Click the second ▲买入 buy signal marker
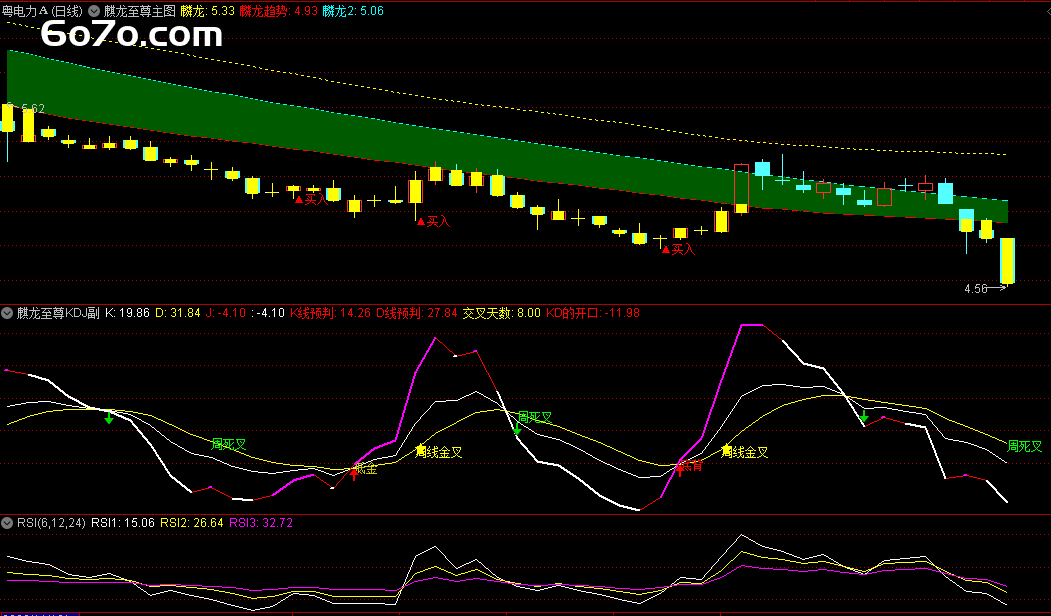Viewport: 1051px width, 616px height. point(434,221)
